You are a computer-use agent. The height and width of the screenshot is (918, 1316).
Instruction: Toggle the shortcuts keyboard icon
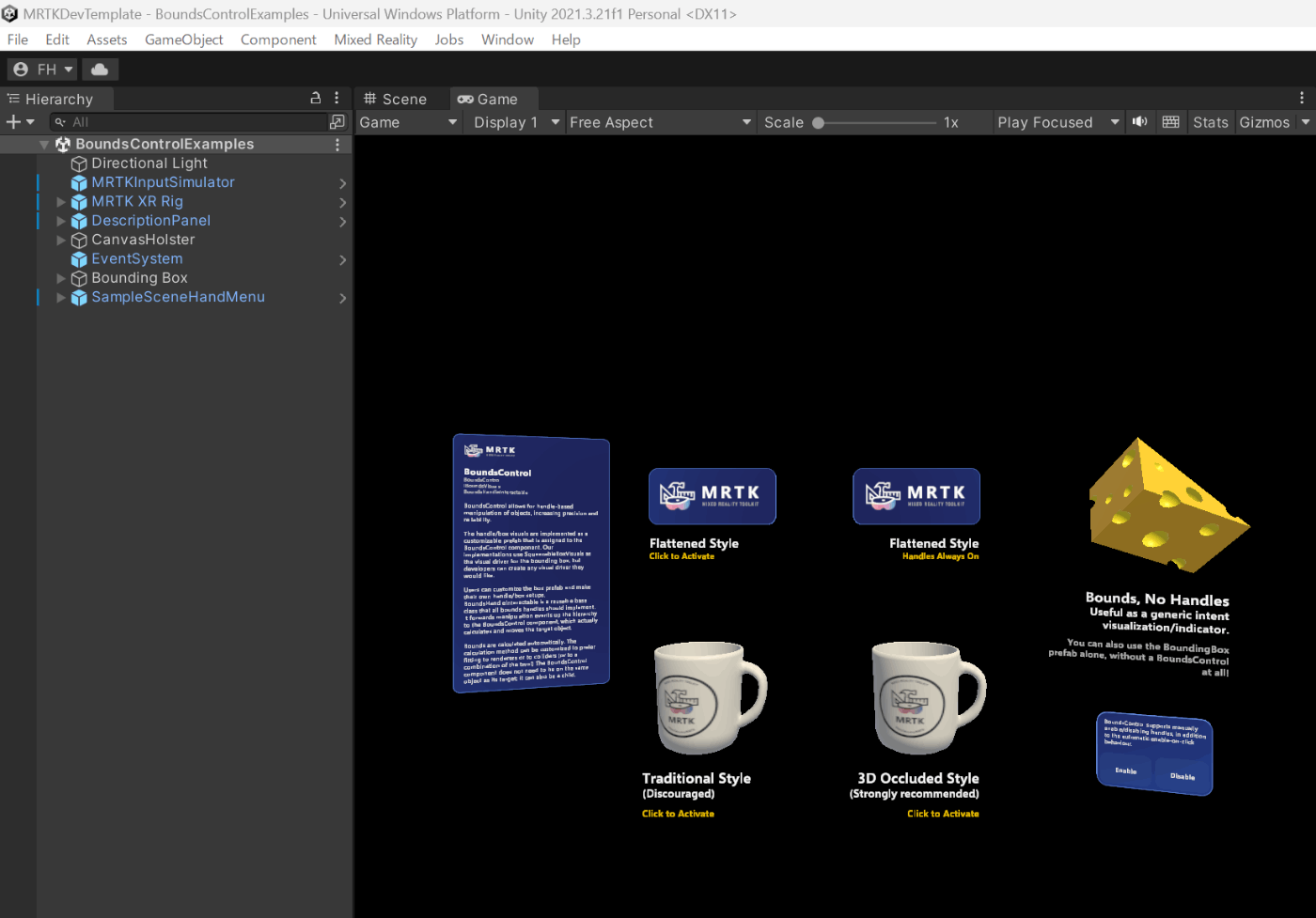click(x=1171, y=122)
